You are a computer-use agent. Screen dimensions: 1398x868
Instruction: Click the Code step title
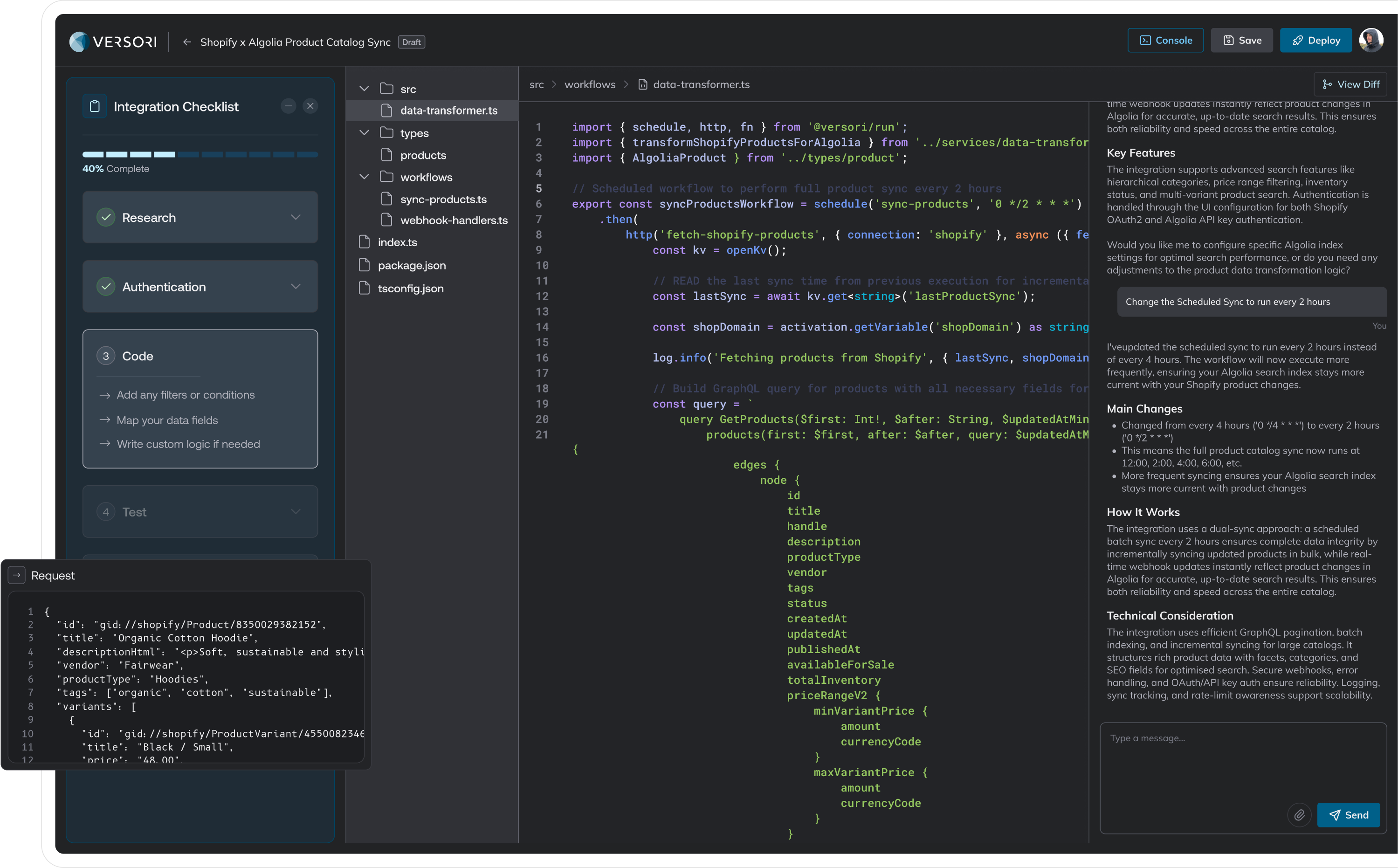[137, 356]
